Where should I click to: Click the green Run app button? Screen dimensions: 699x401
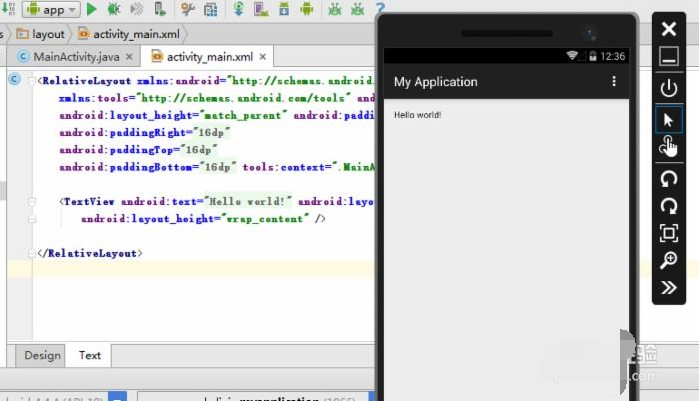pyautogui.click(x=92, y=9)
